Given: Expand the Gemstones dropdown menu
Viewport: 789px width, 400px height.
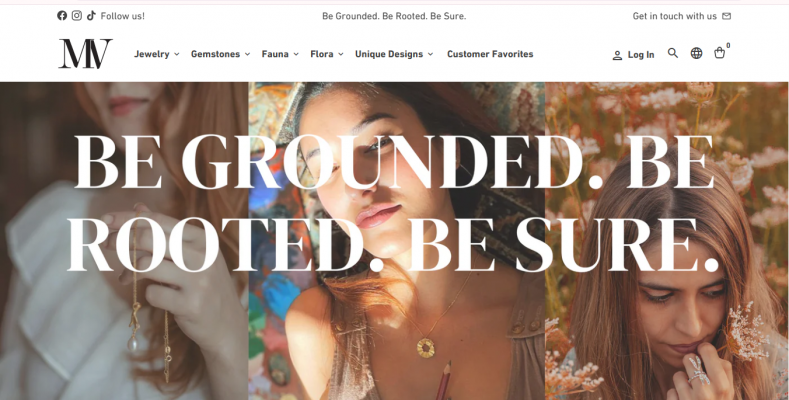Looking at the screenshot, I should coord(221,54).
